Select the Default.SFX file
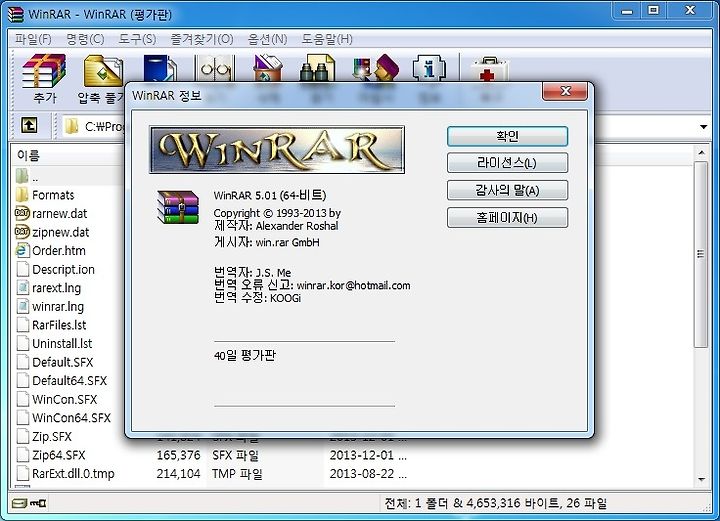The image size is (720, 521). point(62,362)
